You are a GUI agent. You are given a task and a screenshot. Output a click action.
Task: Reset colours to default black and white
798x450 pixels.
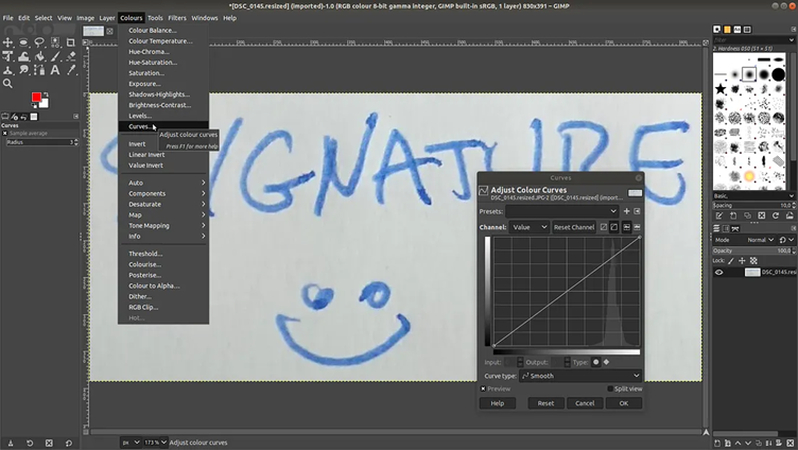click(x=34, y=106)
